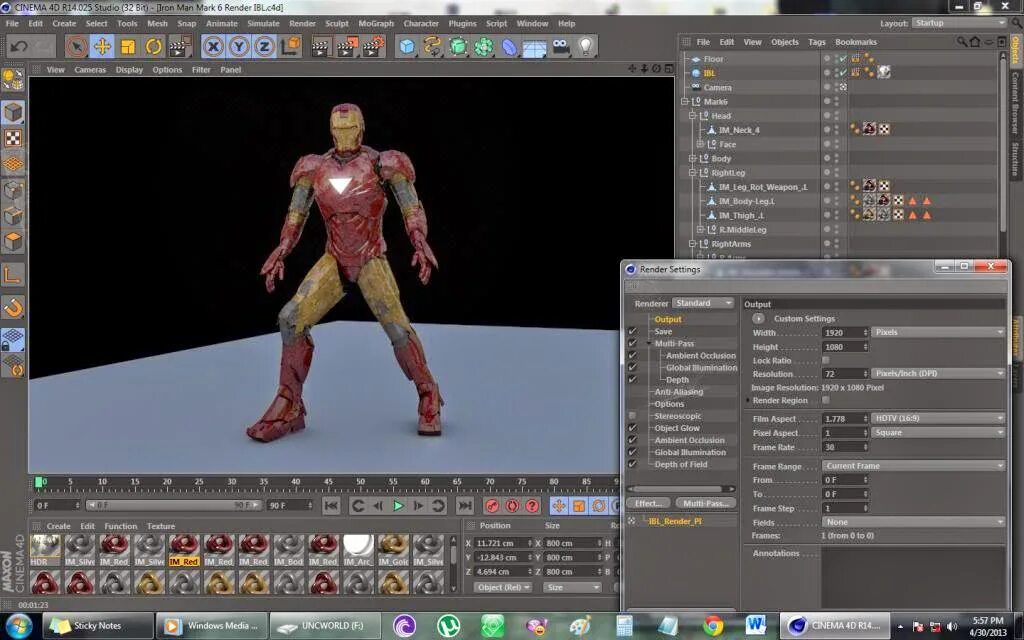Click the HyperNURBS generator icon
The image size is (1024, 640).
coord(458,46)
